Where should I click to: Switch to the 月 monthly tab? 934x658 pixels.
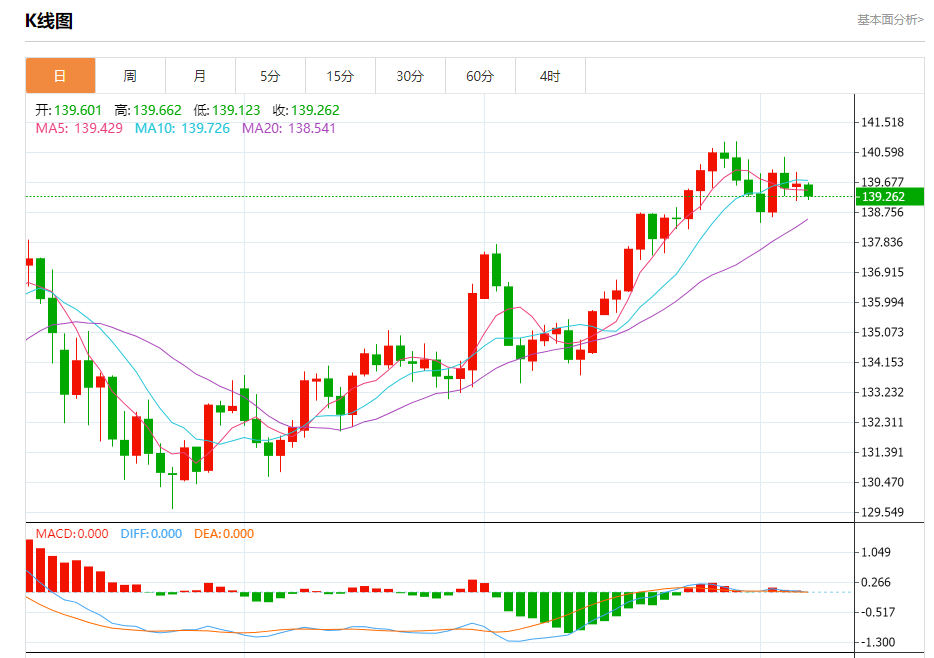click(200, 76)
